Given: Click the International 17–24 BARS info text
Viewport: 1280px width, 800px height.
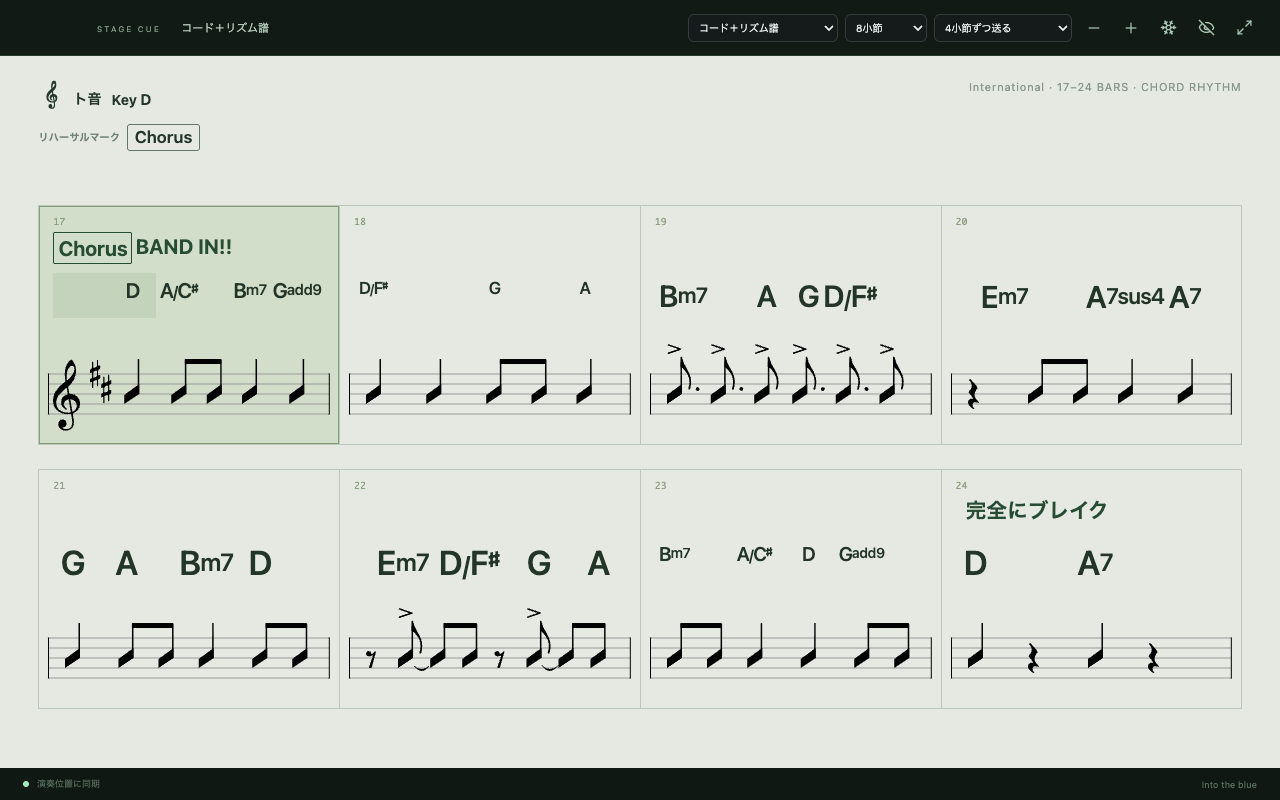Looking at the screenshot, I should [x=1105, y=87].
